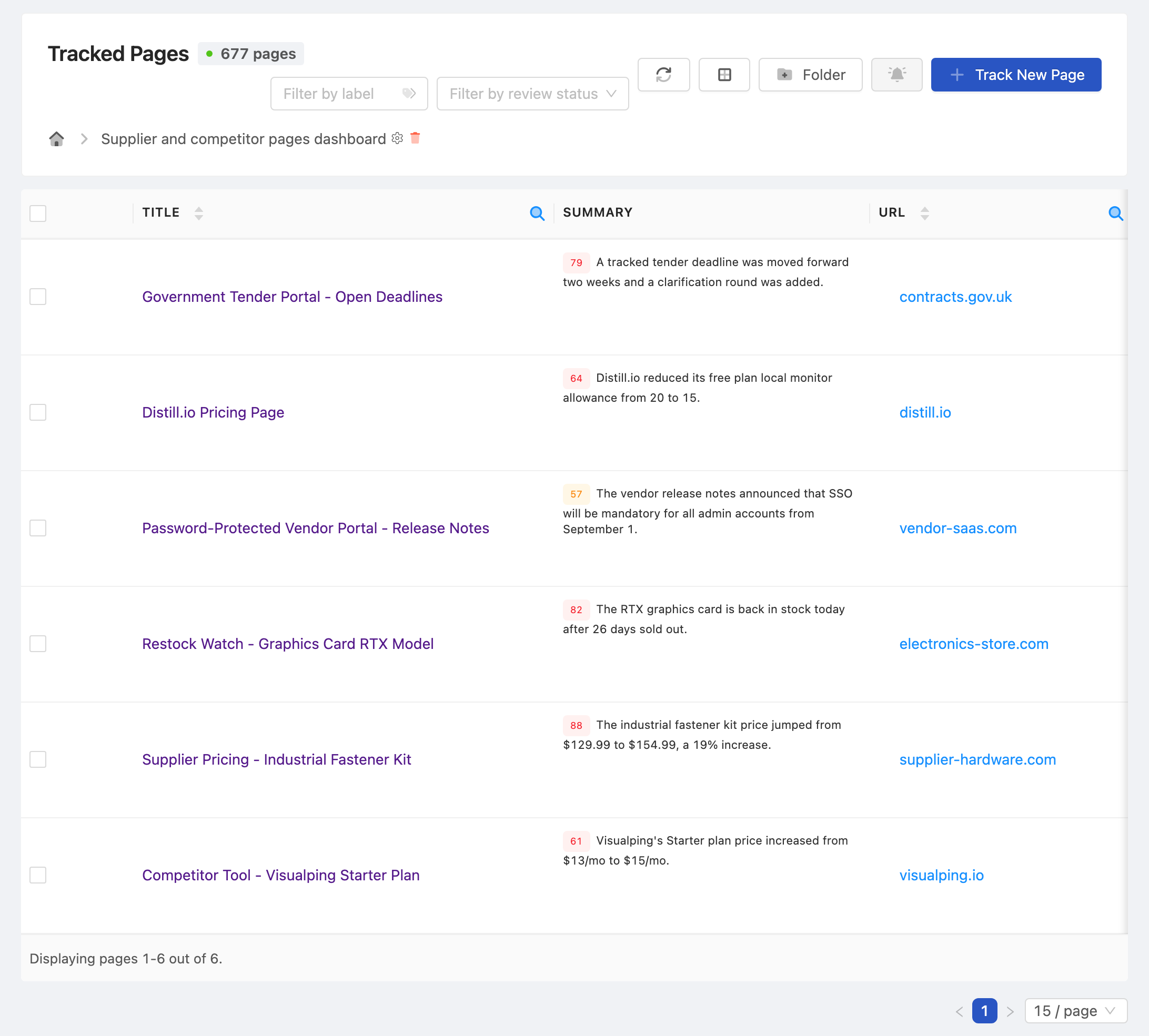
Task: Click the next page arrow
Action: coord(1010,1011)
